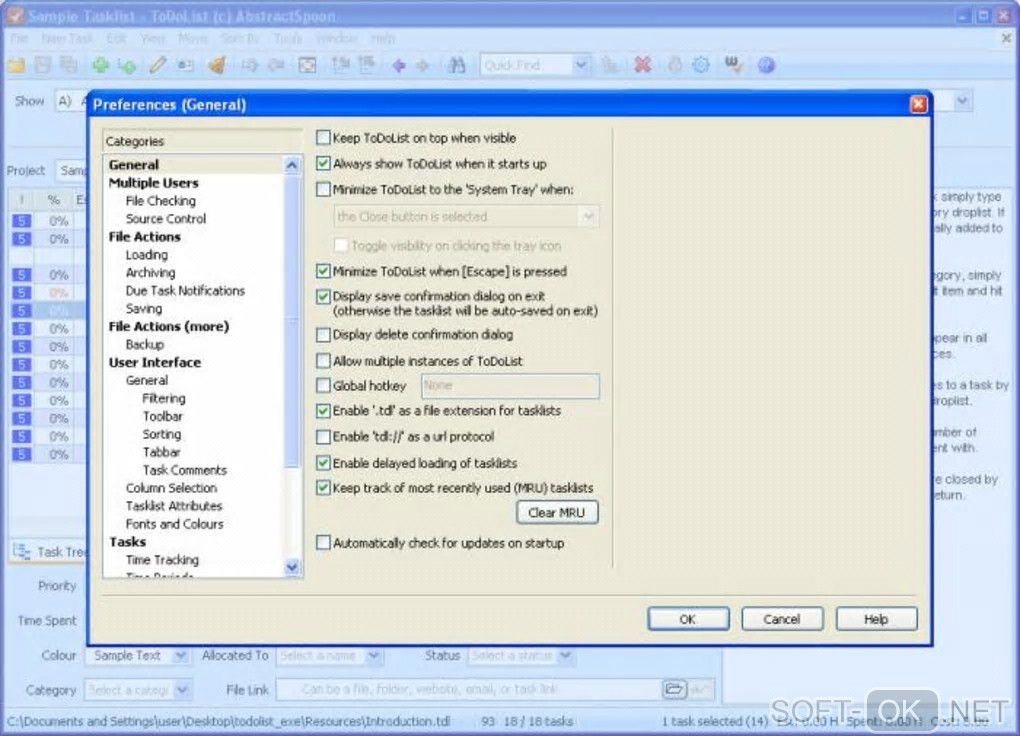Close the Preferences dialog with red X
The image size is (1020, 736).
918,105
